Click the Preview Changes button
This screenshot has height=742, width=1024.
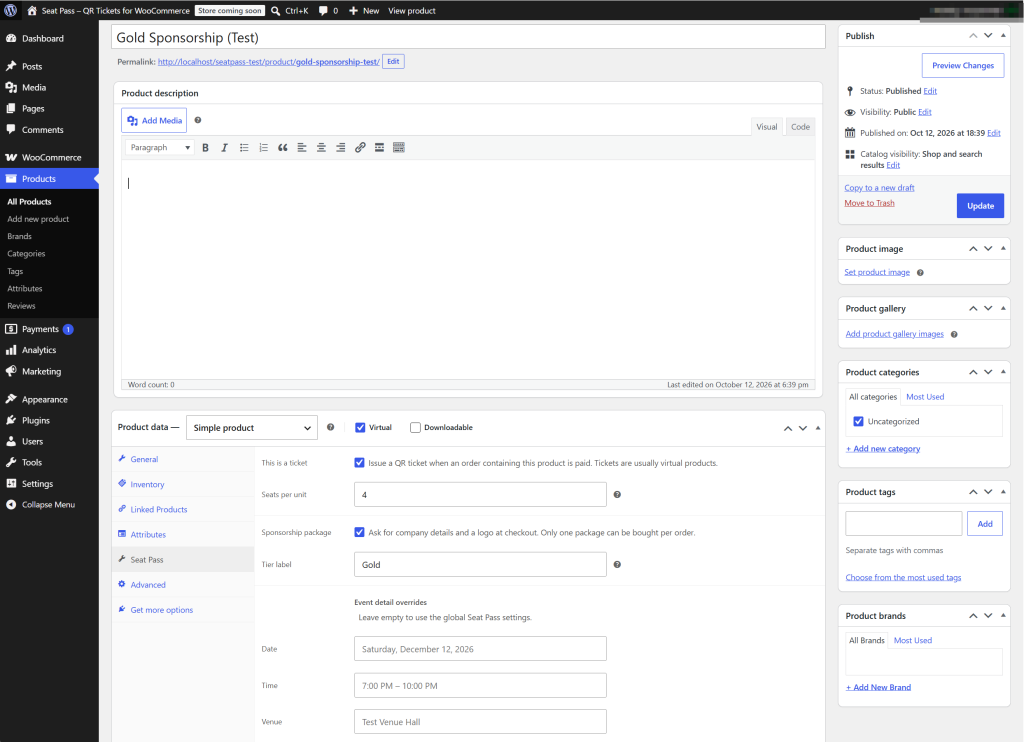963,65
